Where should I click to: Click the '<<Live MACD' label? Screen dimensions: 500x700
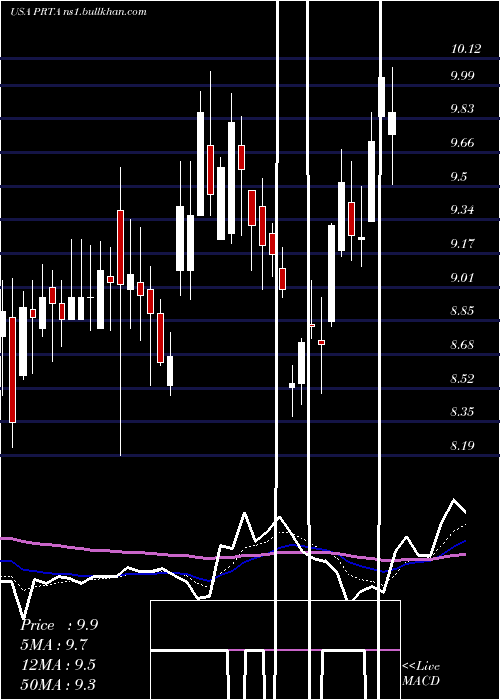[x=421, y=673]
